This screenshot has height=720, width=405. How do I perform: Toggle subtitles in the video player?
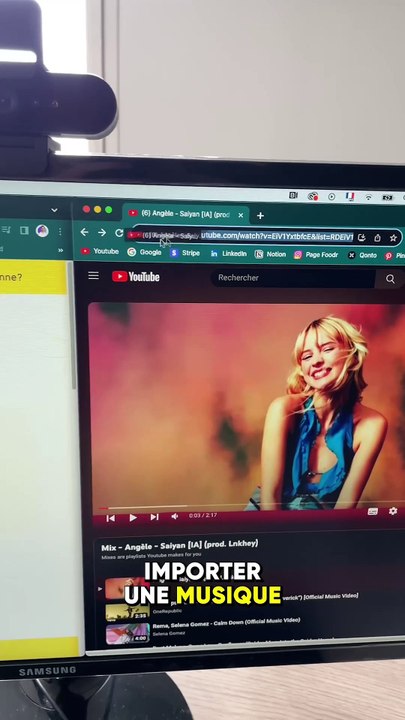tap(373, 512)
